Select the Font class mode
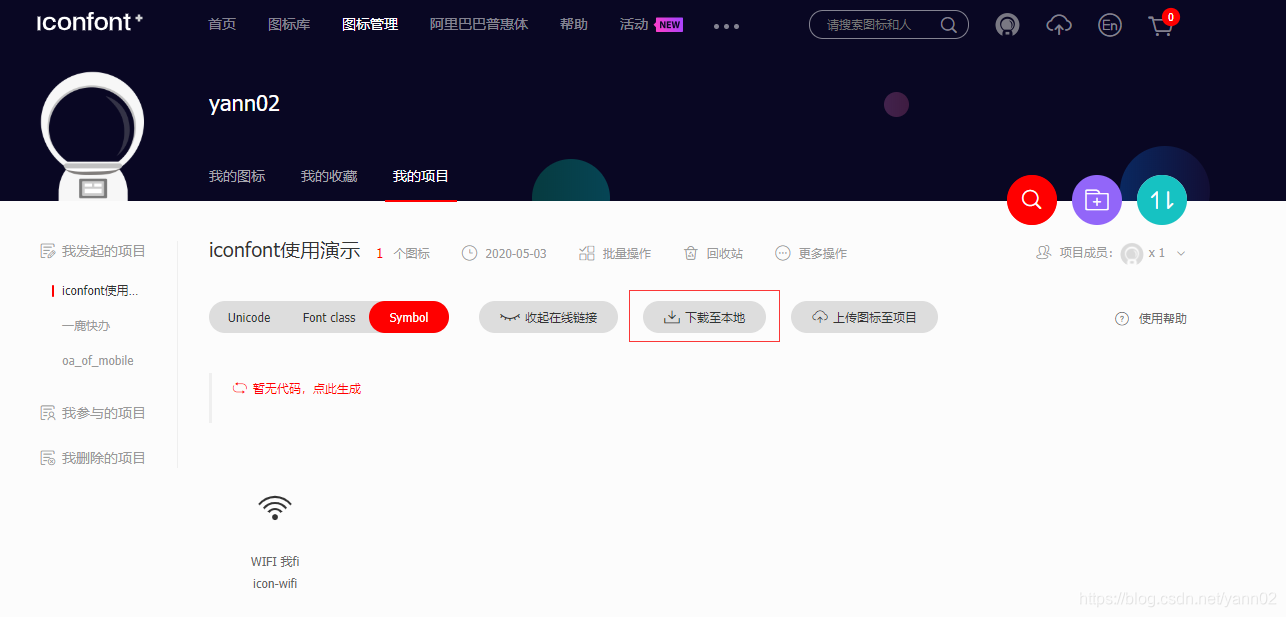The image size is (1286, 617). pos(329,317)
